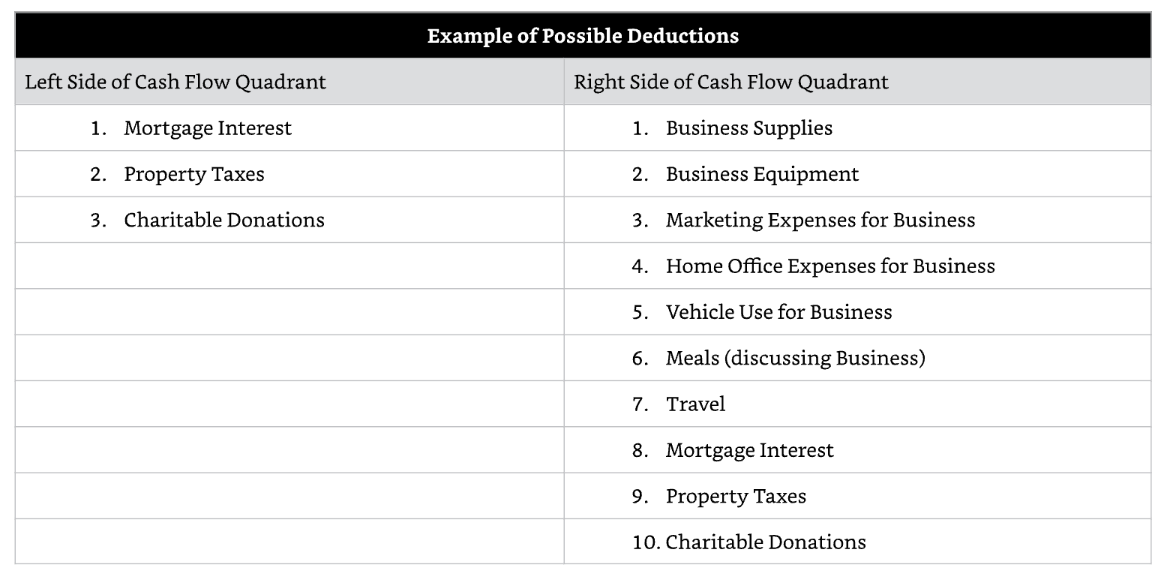Image resolution: width=1166 pixels, height=576 pixels.
Task: Select the "Travel" list item
Action: 695,404
